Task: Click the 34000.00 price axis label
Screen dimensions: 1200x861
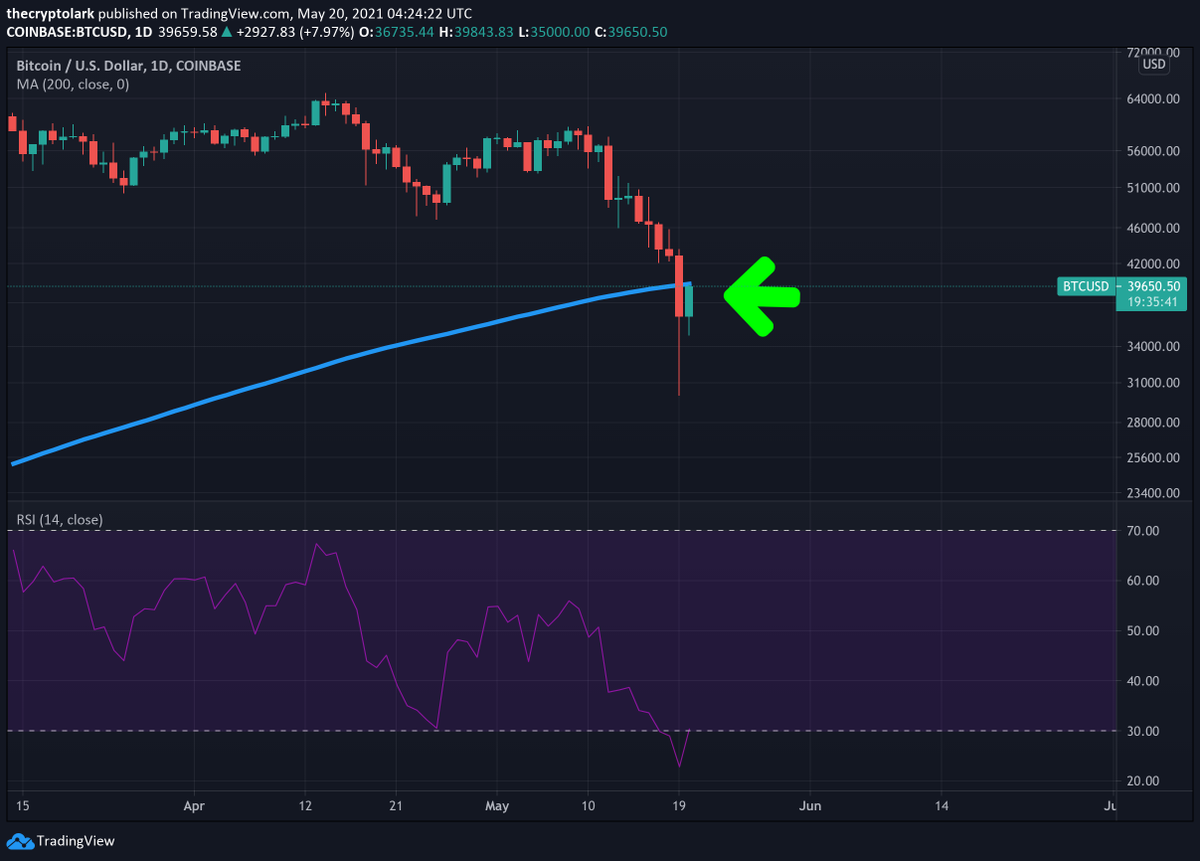Action: pyautogui.click(x=1152, y=347)
